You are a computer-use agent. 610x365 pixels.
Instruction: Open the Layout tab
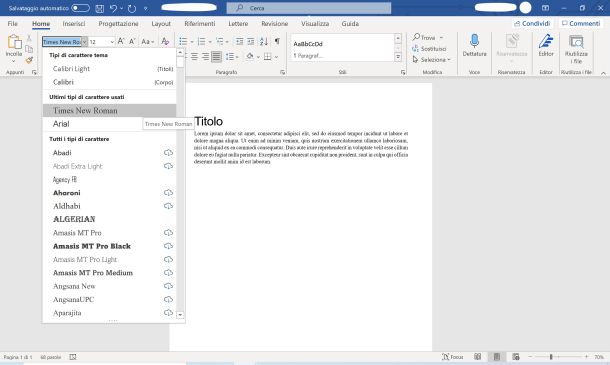tap(161, 24)
